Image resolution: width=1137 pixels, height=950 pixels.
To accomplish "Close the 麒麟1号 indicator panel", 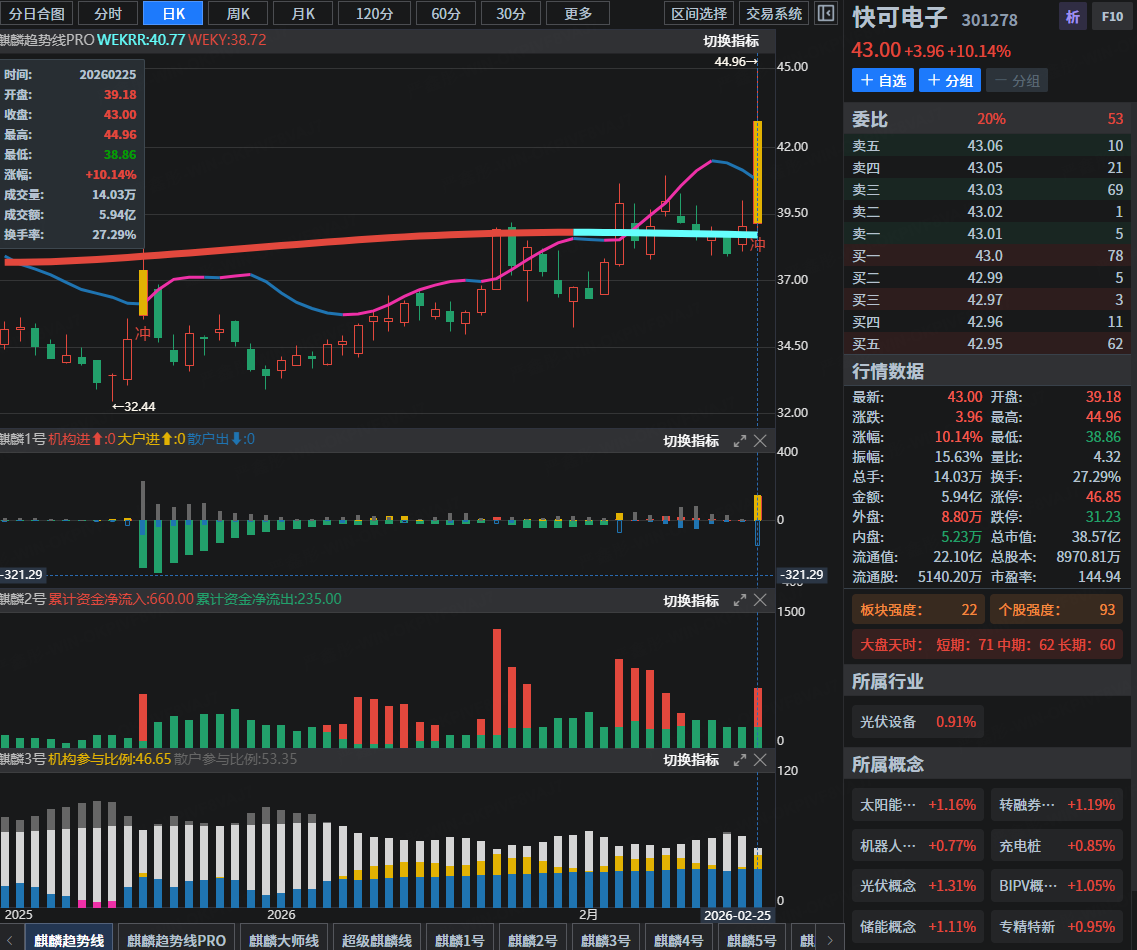I will [760, 441].
